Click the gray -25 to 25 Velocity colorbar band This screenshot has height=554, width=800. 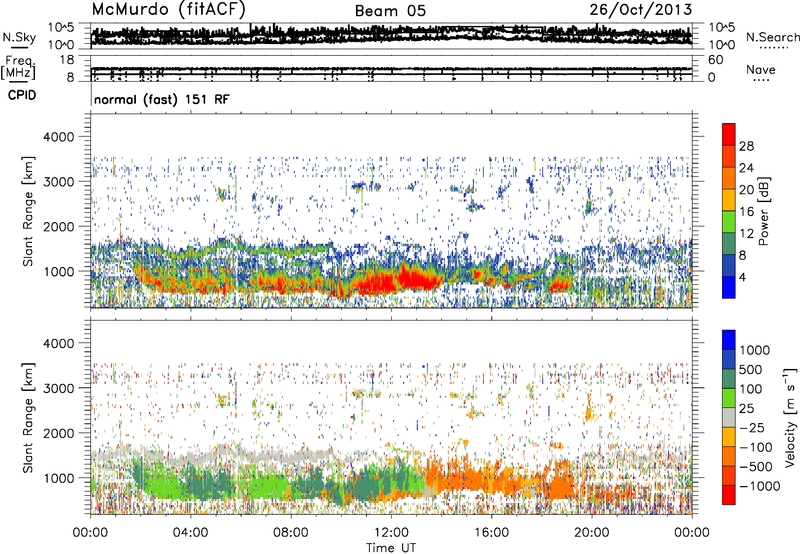click(729, 418)
